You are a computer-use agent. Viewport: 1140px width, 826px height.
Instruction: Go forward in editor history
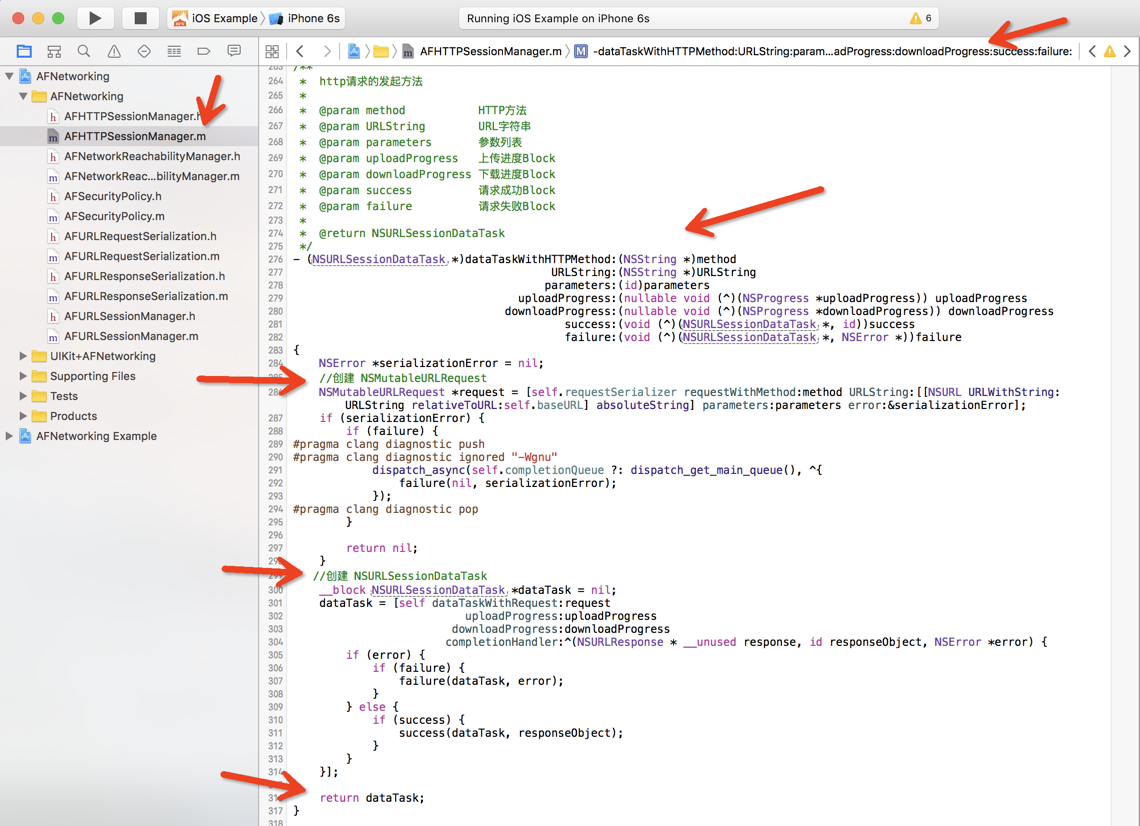326,51
